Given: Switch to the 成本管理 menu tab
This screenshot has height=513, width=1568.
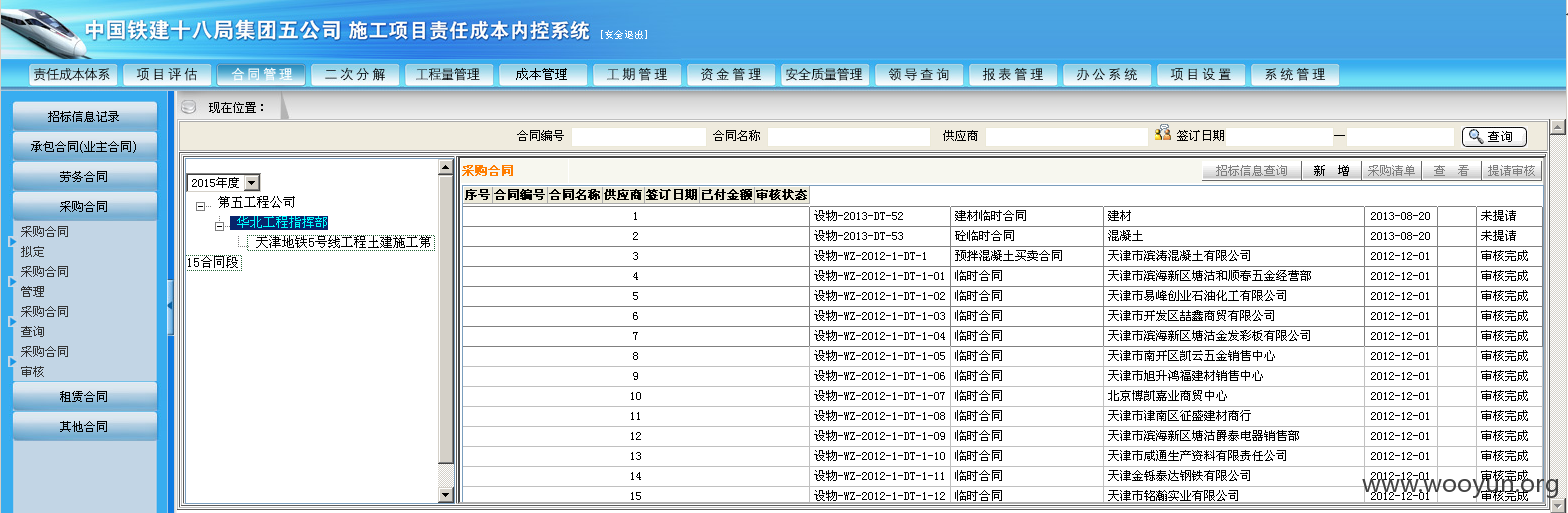Looking at the screenshot, I should tap(541, 74).
